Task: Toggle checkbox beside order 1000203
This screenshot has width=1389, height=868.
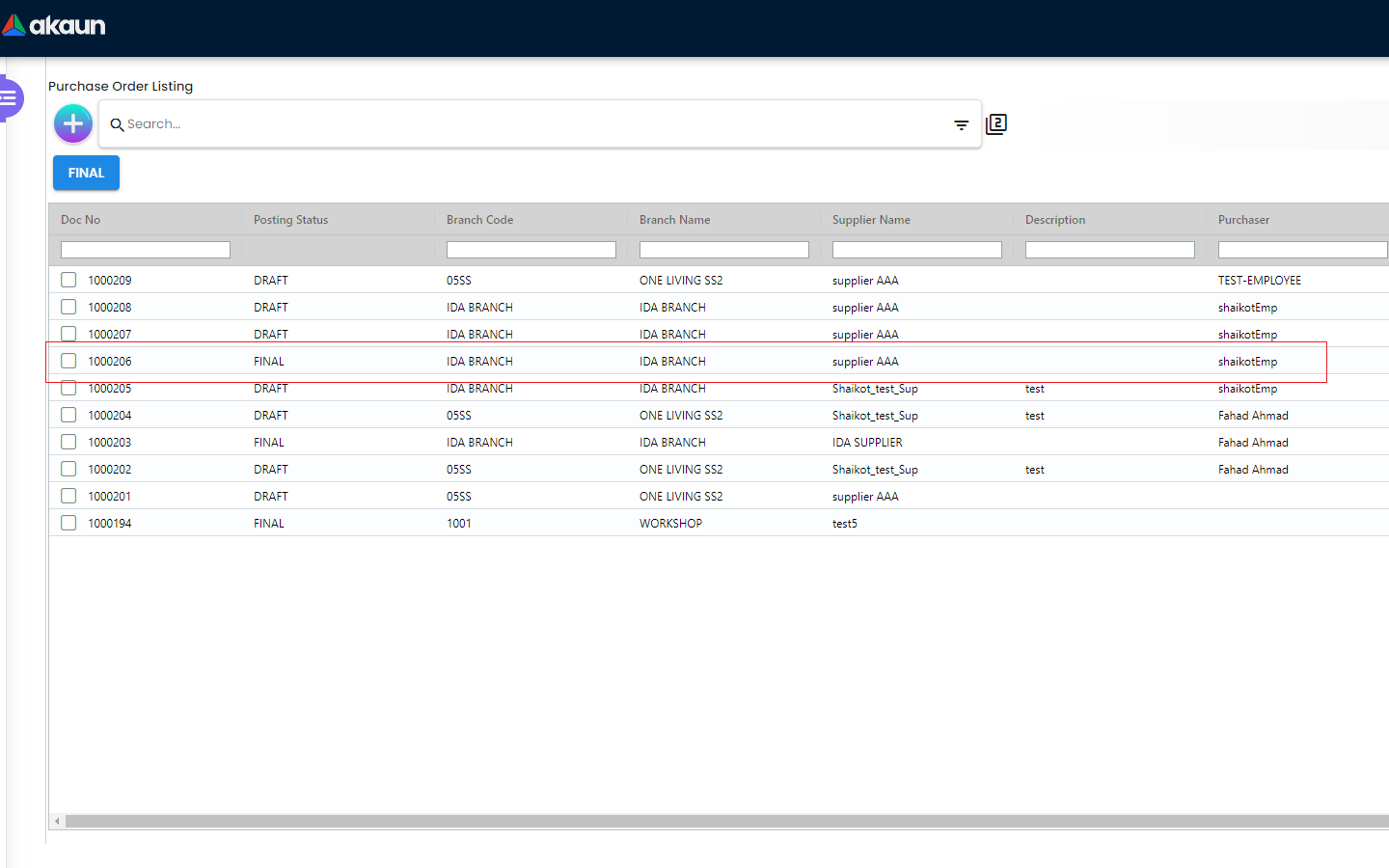Action: click(68, 442)
